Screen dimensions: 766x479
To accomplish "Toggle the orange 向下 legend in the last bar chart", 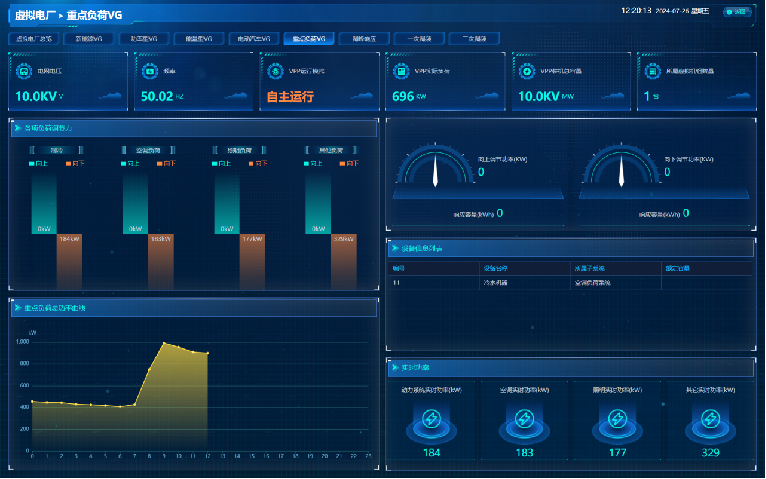I will coord(348,163).
